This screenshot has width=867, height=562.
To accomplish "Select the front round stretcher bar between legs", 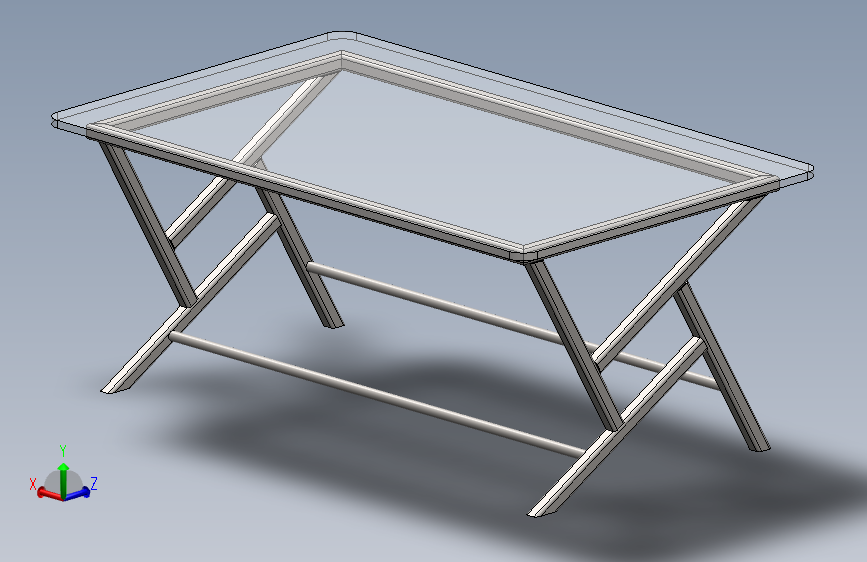I will 376,393.
